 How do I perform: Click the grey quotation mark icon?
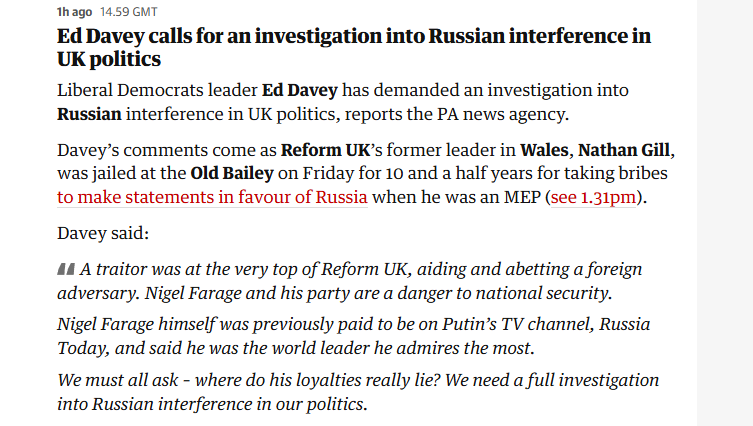(x=66, y=270)
